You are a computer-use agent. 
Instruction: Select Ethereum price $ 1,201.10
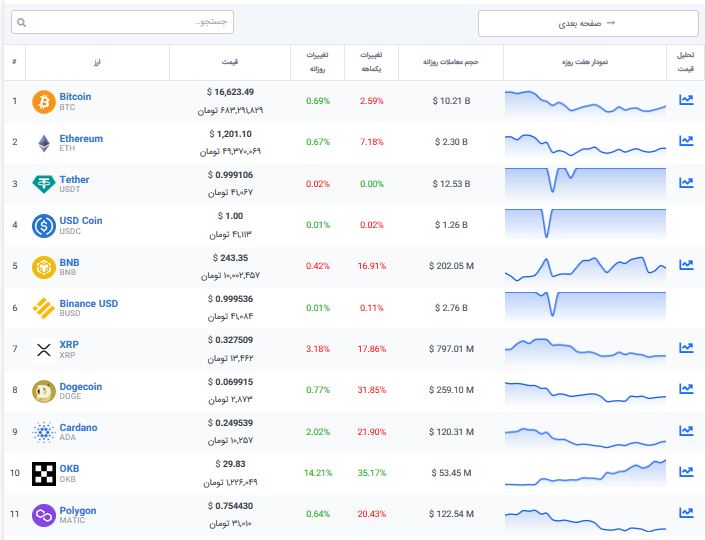click(x=230, y=134)
